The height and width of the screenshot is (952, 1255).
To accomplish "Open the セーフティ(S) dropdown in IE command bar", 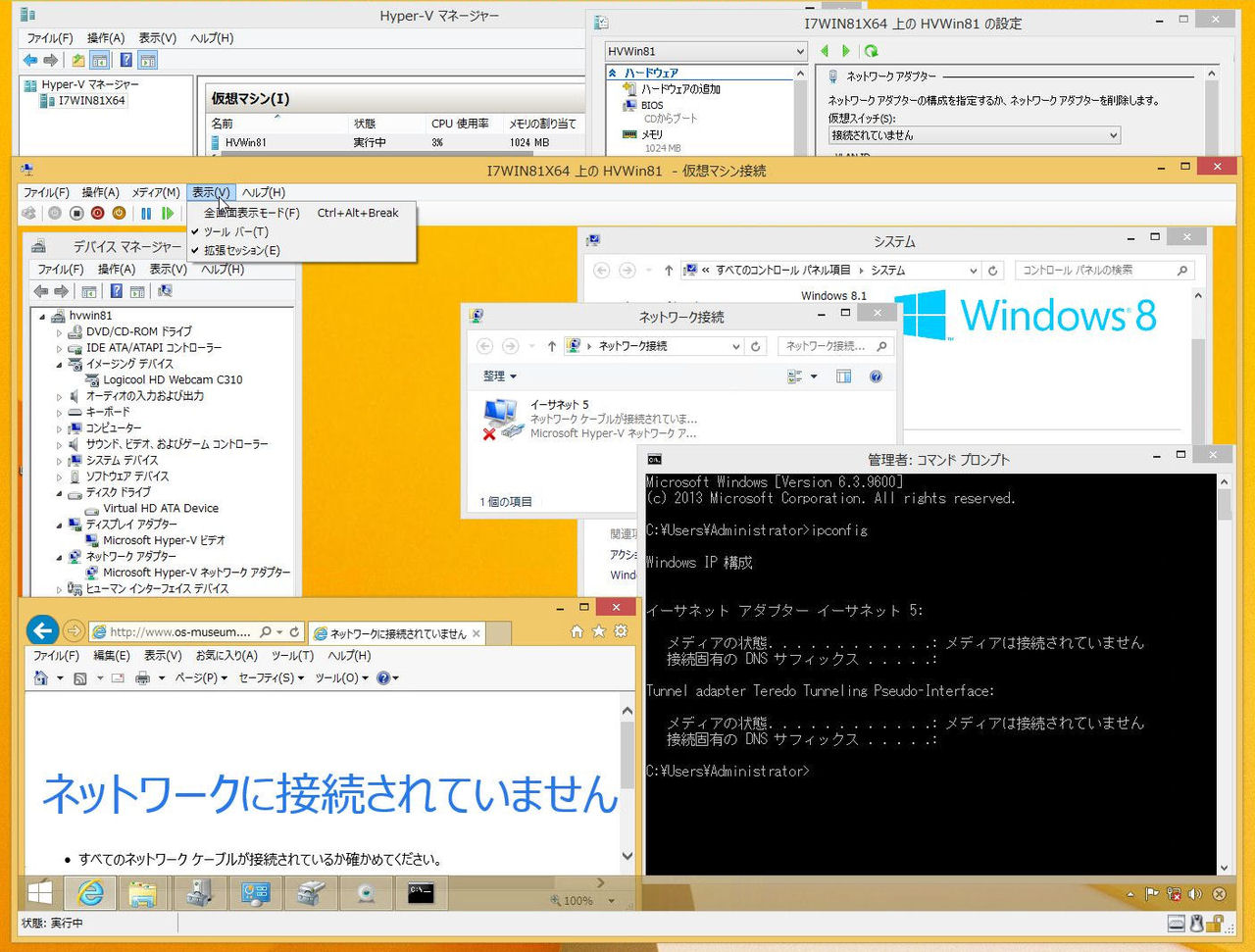I will pyautogui.click(x=271, y=678).
